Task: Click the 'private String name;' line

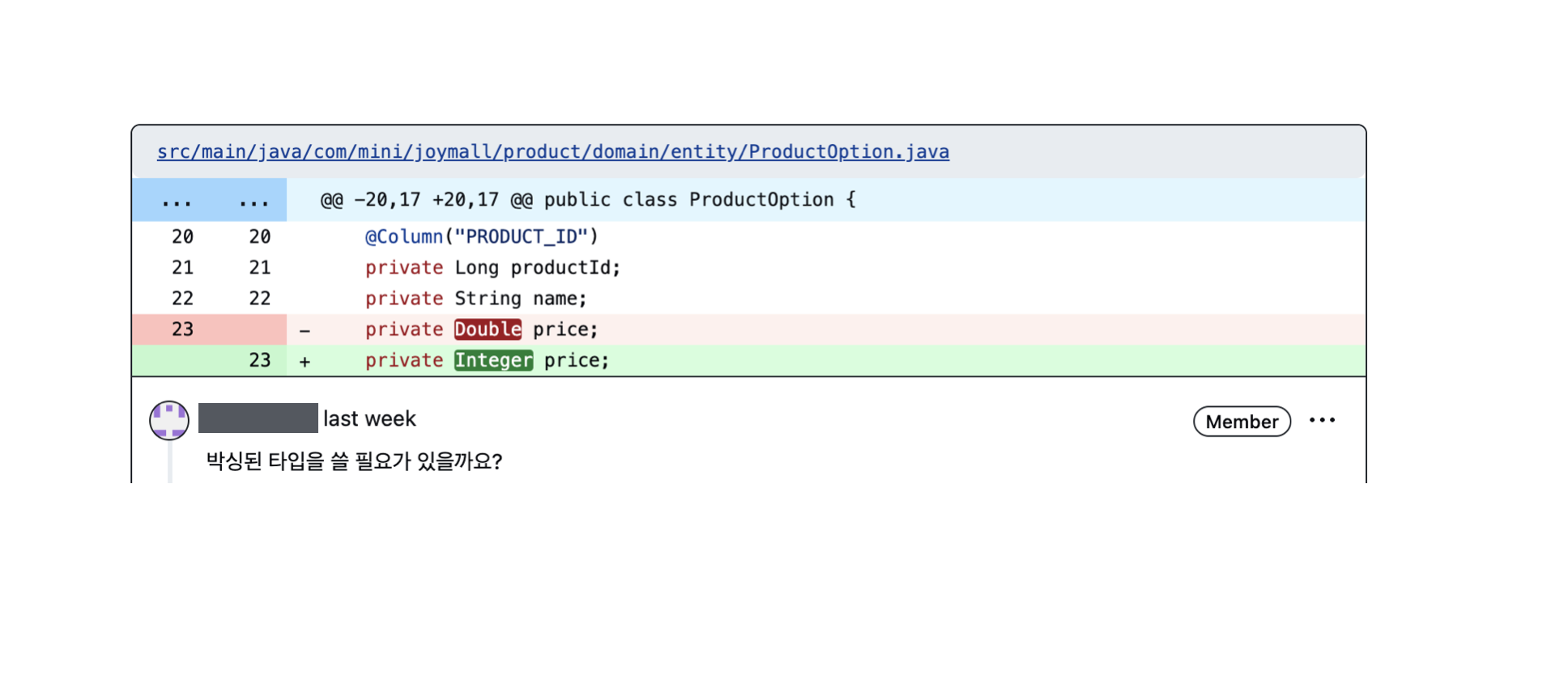Action: pyautogui.click(x=475, y=299)
